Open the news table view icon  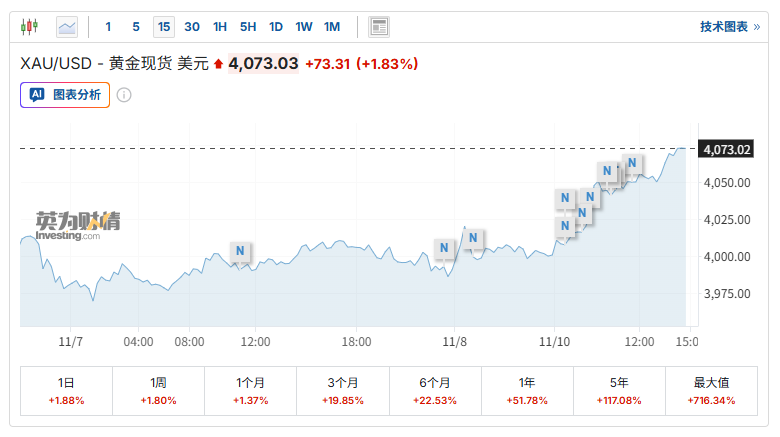(379, 26)
